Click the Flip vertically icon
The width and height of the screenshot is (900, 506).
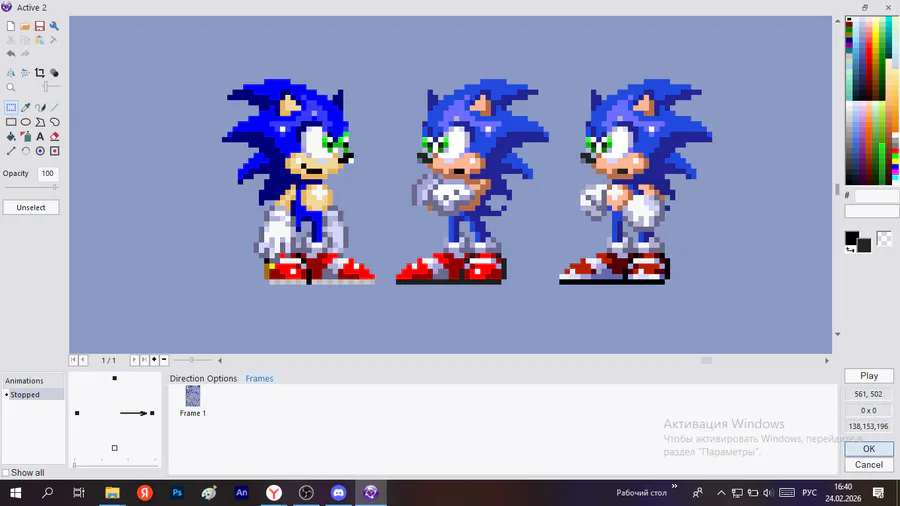[x=25, y=73]
